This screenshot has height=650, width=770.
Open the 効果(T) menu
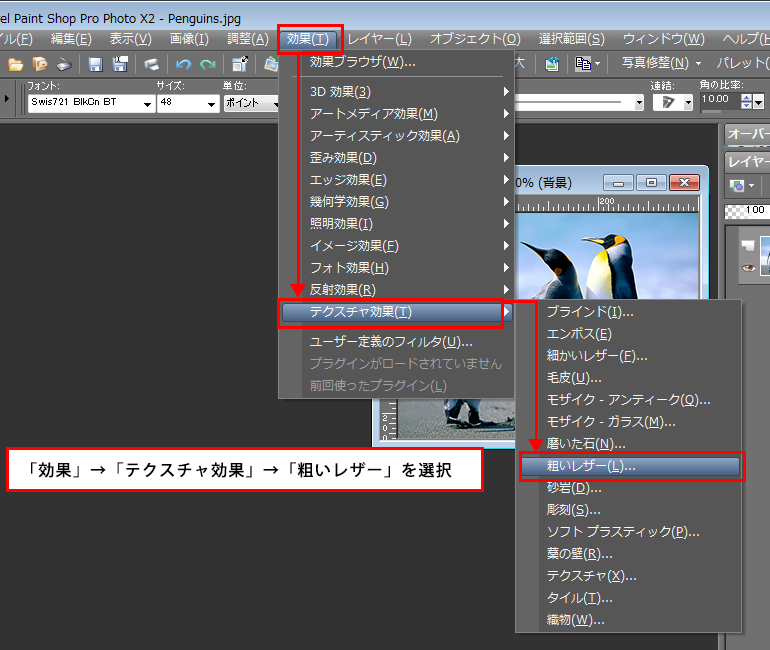tap(308, 39)
